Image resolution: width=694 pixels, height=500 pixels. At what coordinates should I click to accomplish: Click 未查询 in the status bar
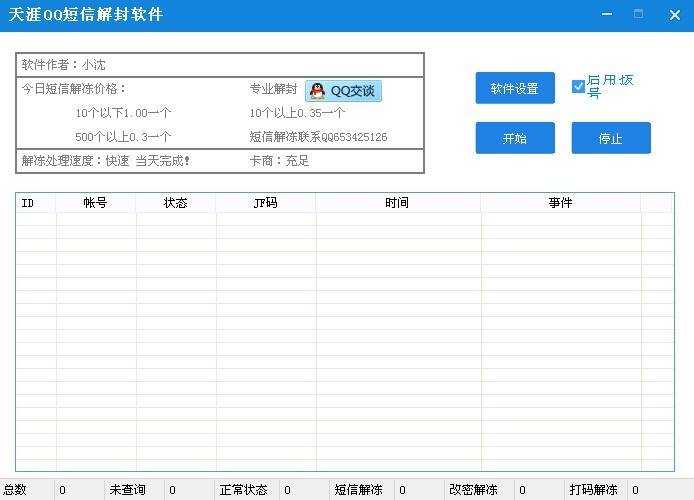coord(127,490)
